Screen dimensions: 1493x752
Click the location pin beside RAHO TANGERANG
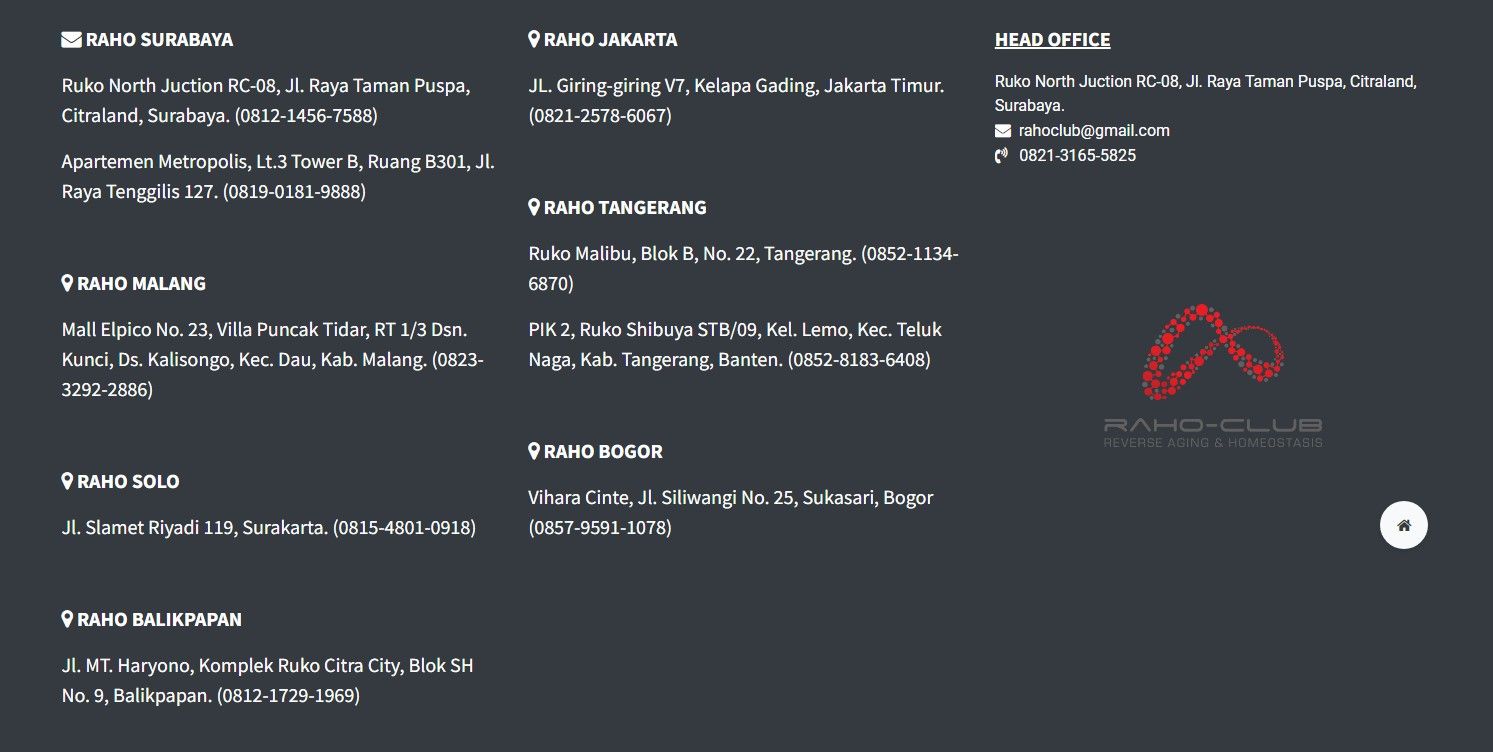(534, 208)
